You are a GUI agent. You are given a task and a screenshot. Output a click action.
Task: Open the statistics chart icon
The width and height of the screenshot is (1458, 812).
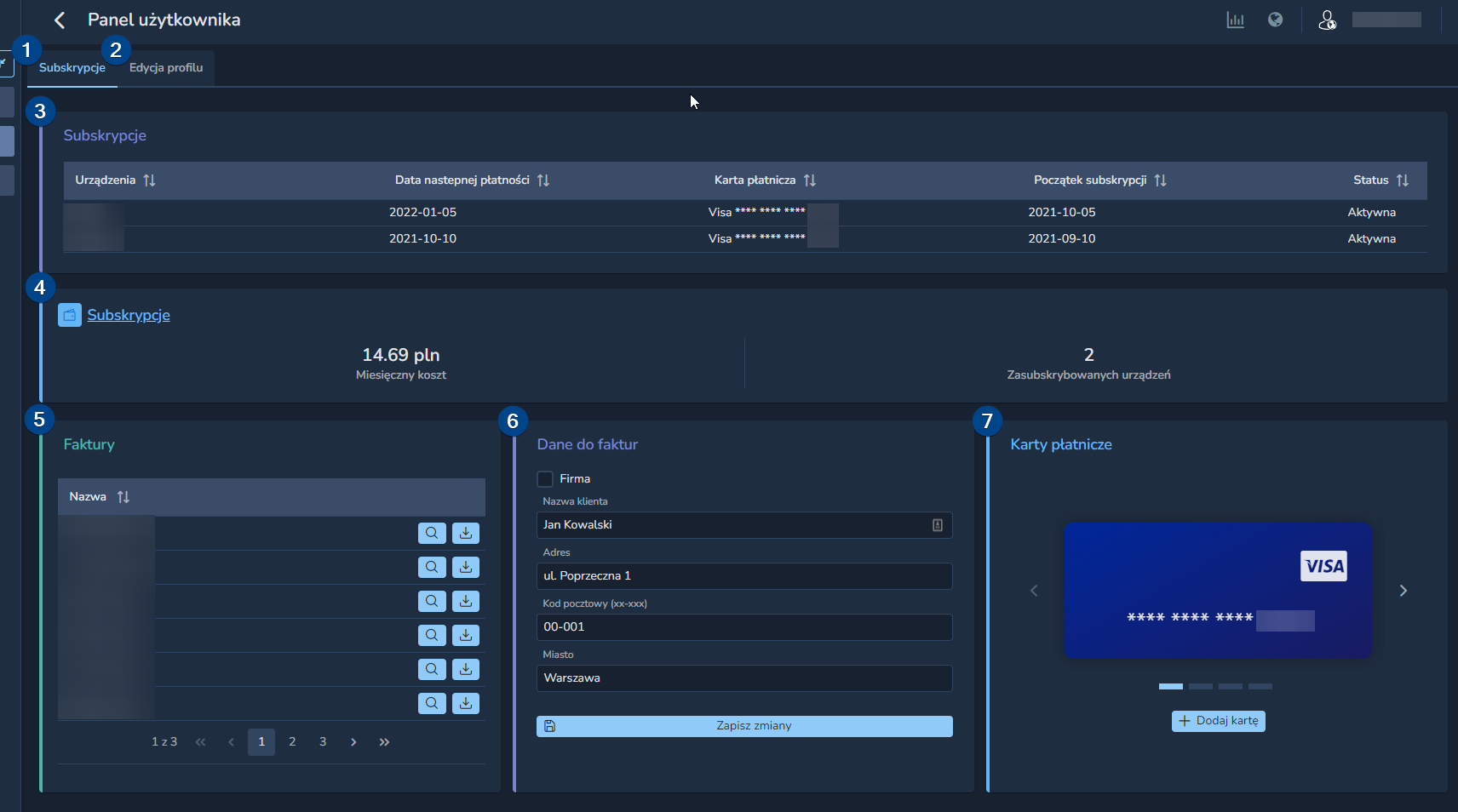[x=1235, y=20]
